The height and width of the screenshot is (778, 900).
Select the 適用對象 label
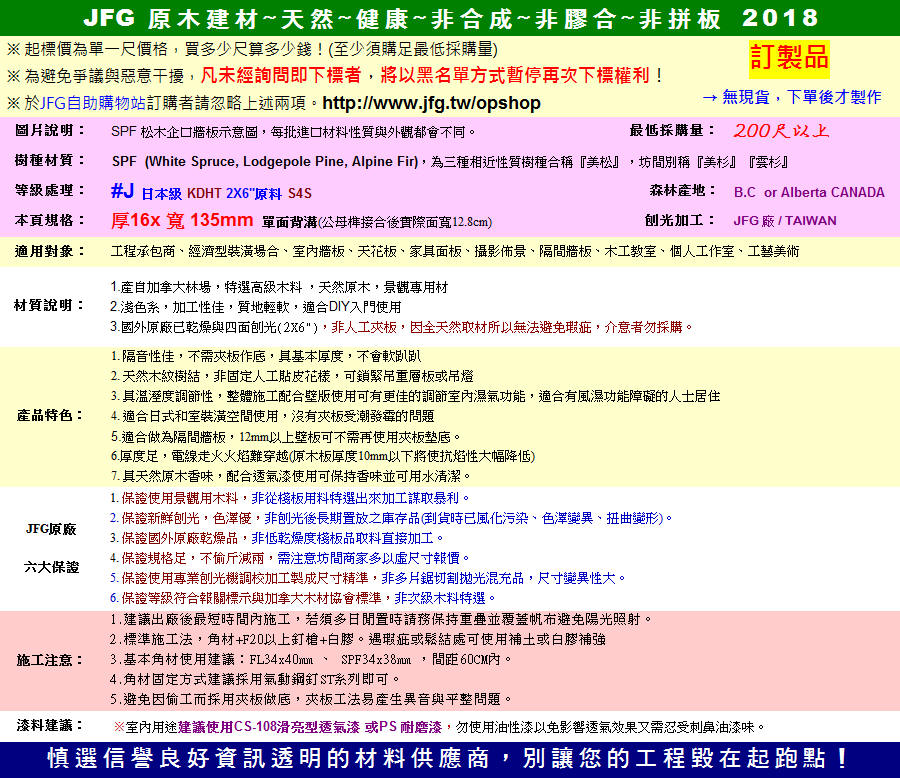pyautogui.click(x=50, y=251)
